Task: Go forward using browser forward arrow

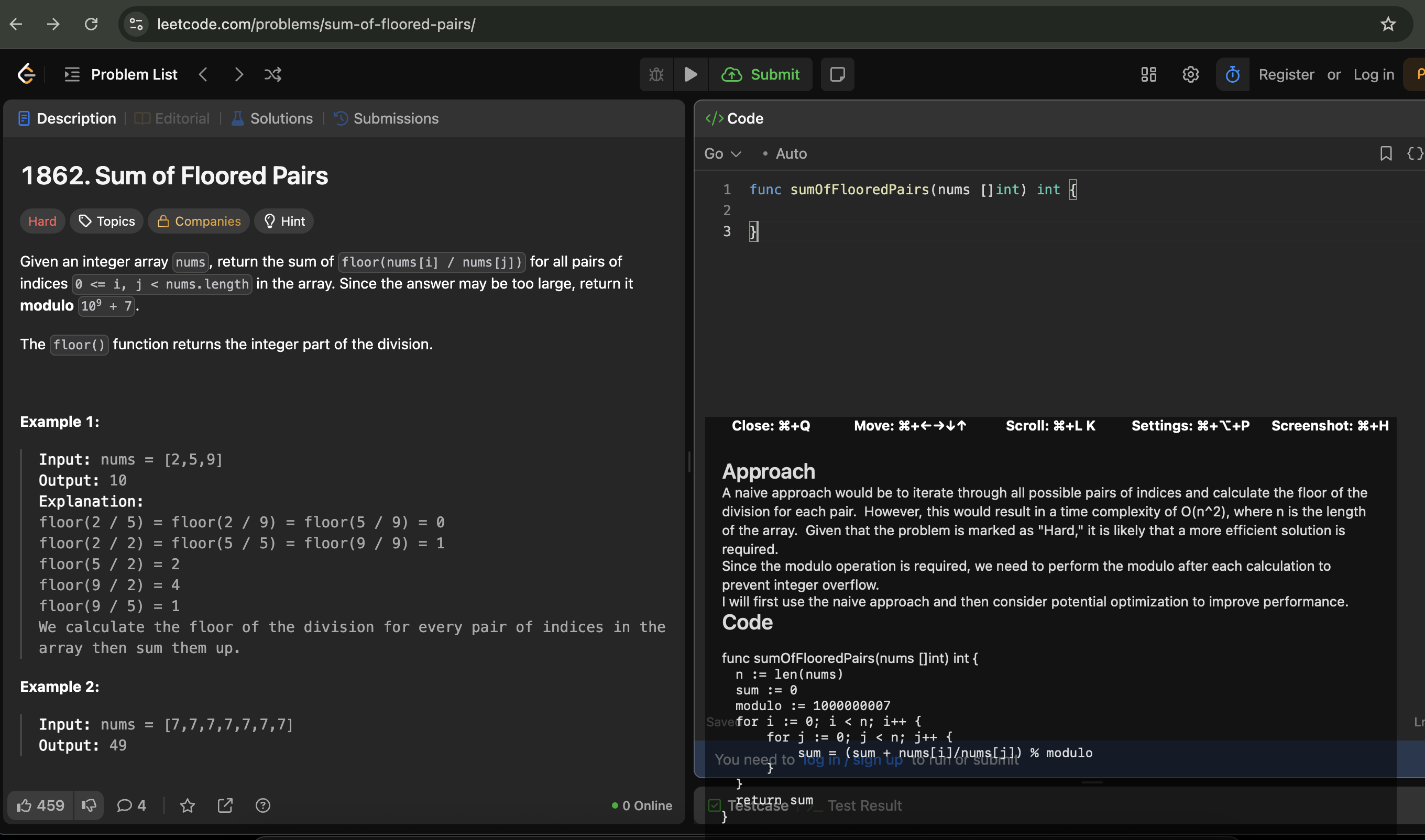Action: (53, 24)
